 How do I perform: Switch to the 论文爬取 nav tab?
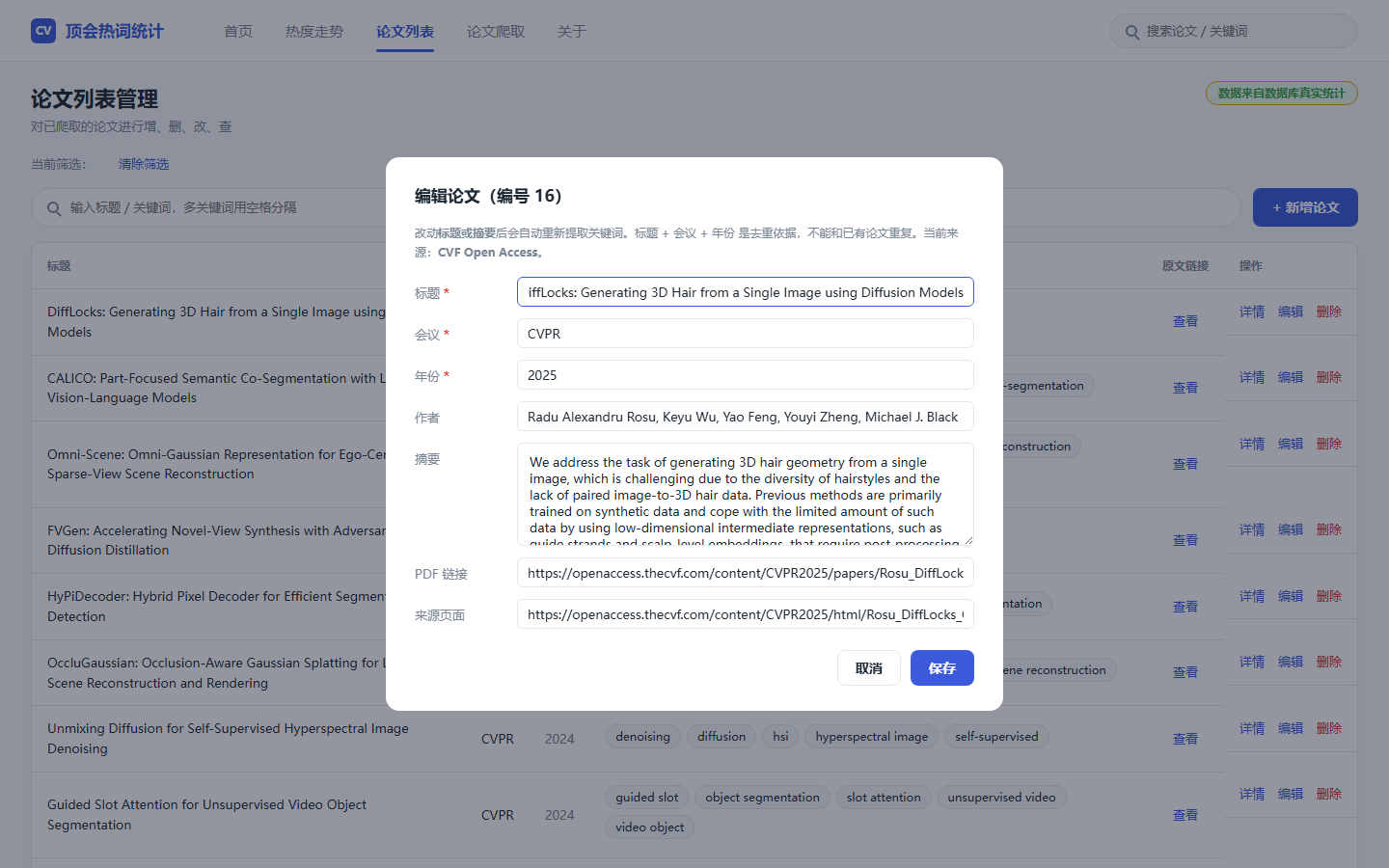(496, 32)
